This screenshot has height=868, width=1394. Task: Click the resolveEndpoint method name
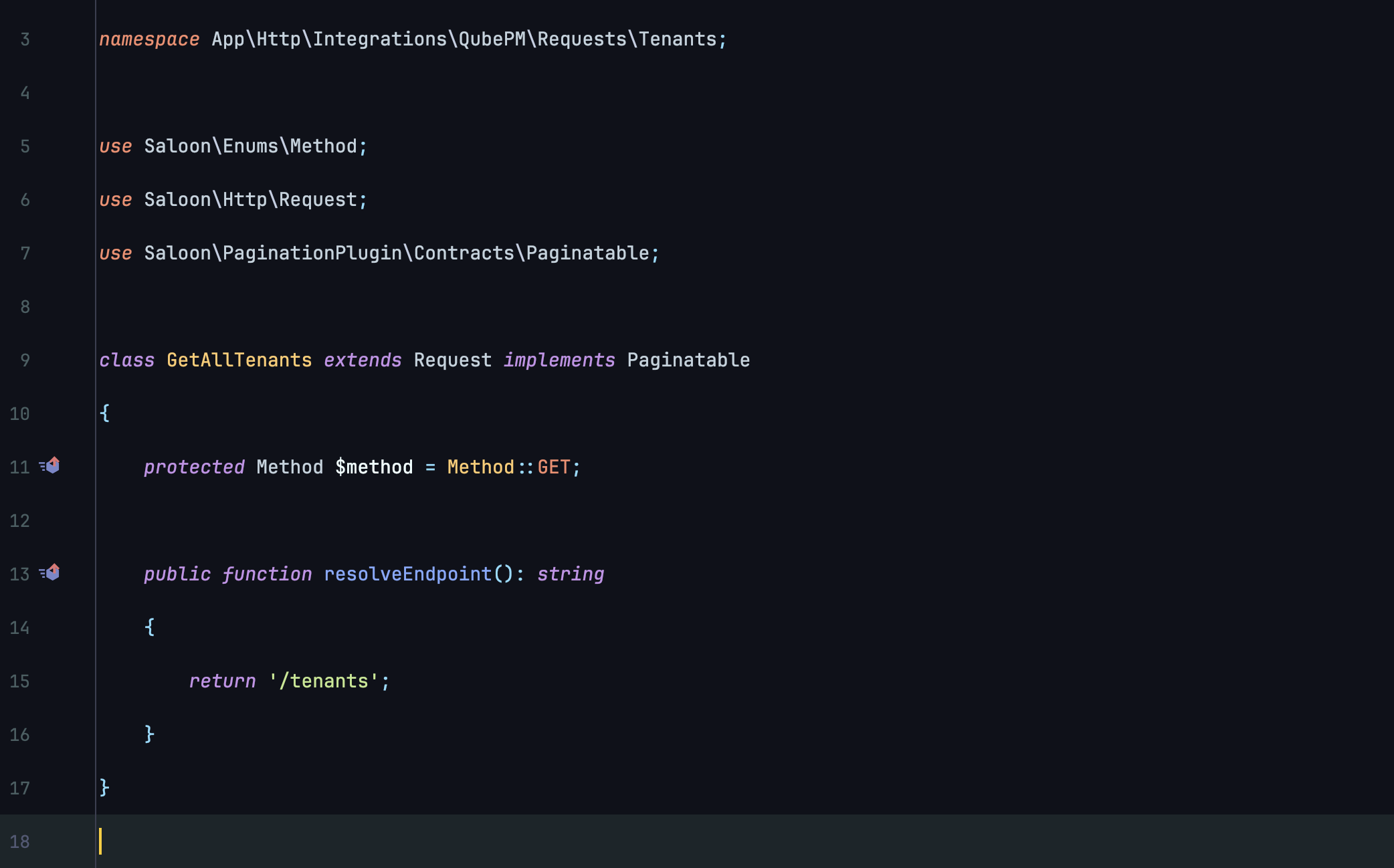pyautogui.click(x=407, y=574)
